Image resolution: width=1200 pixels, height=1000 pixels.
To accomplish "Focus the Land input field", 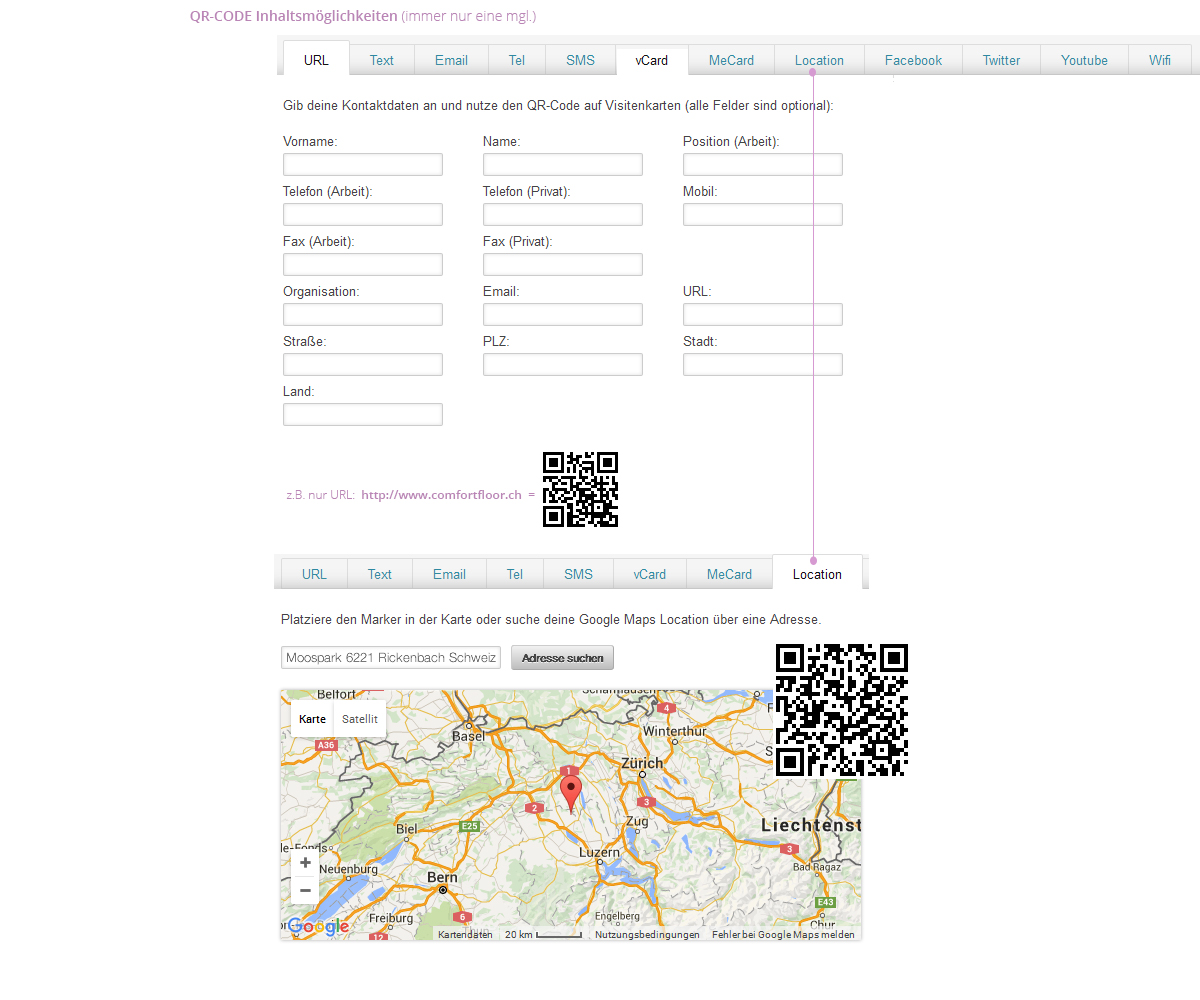I will tap(363, 414).
